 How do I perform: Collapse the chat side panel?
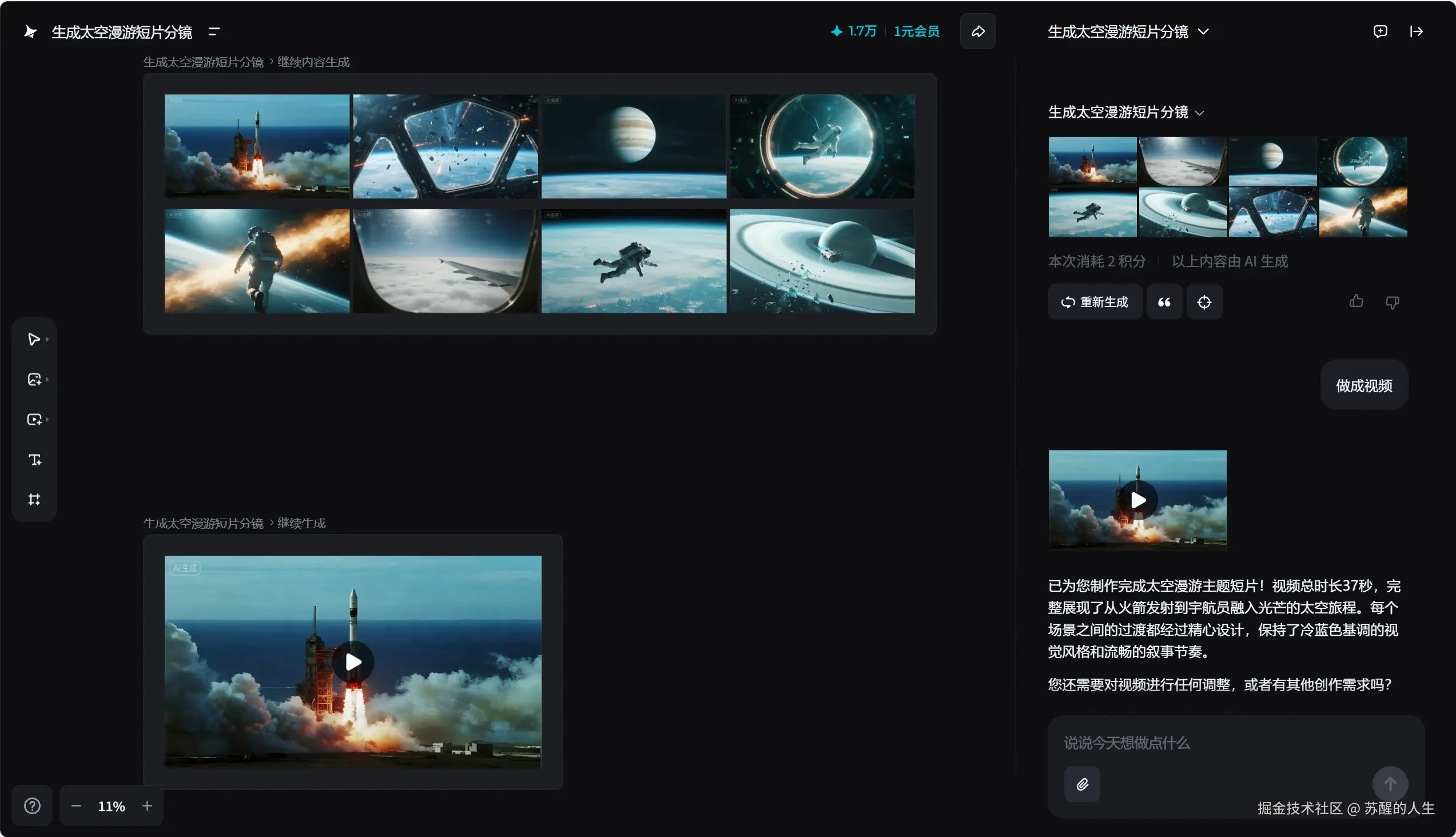pyautogui.click(x=1417, y=31)
